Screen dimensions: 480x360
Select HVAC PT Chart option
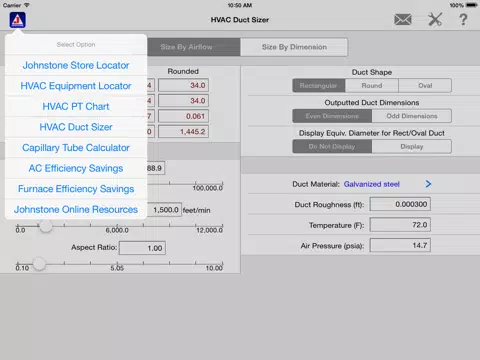[76, 107]
